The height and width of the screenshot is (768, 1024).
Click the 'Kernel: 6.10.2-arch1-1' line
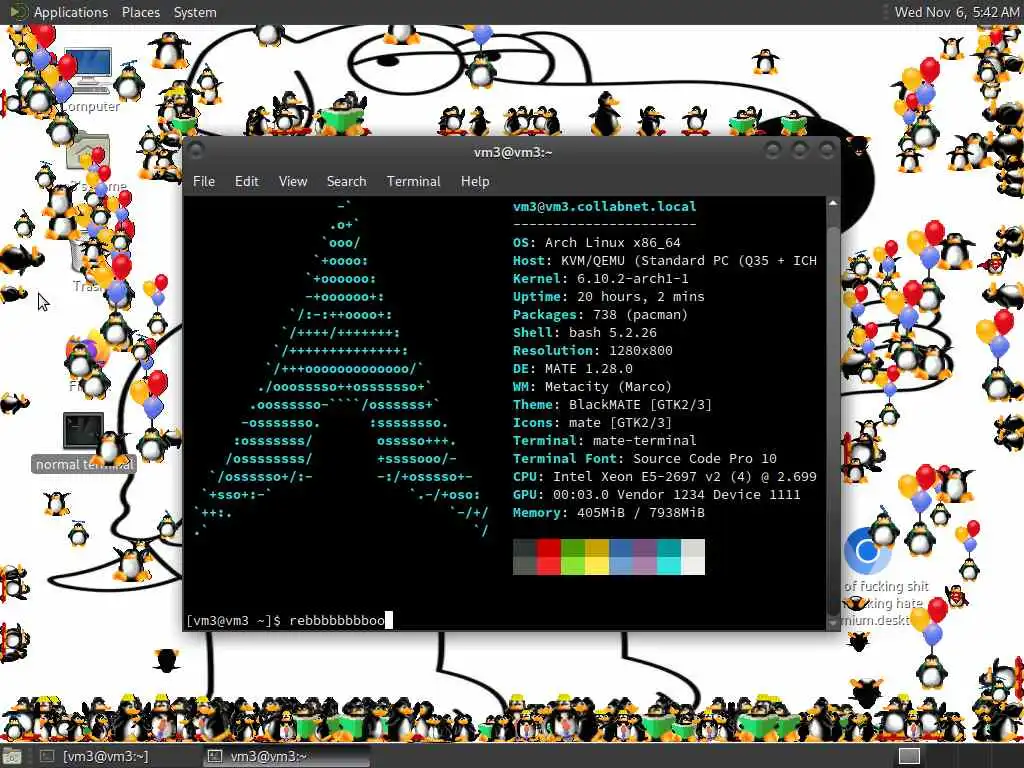click(600, 278)
